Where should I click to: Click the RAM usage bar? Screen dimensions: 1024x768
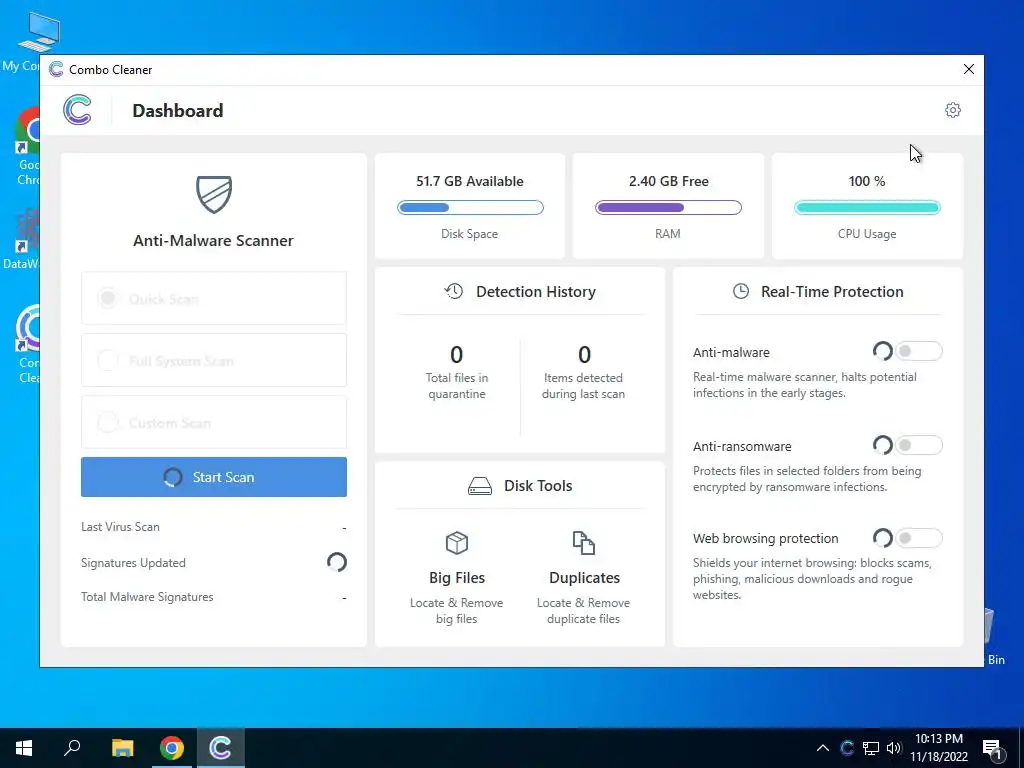[x=668, y=208]
